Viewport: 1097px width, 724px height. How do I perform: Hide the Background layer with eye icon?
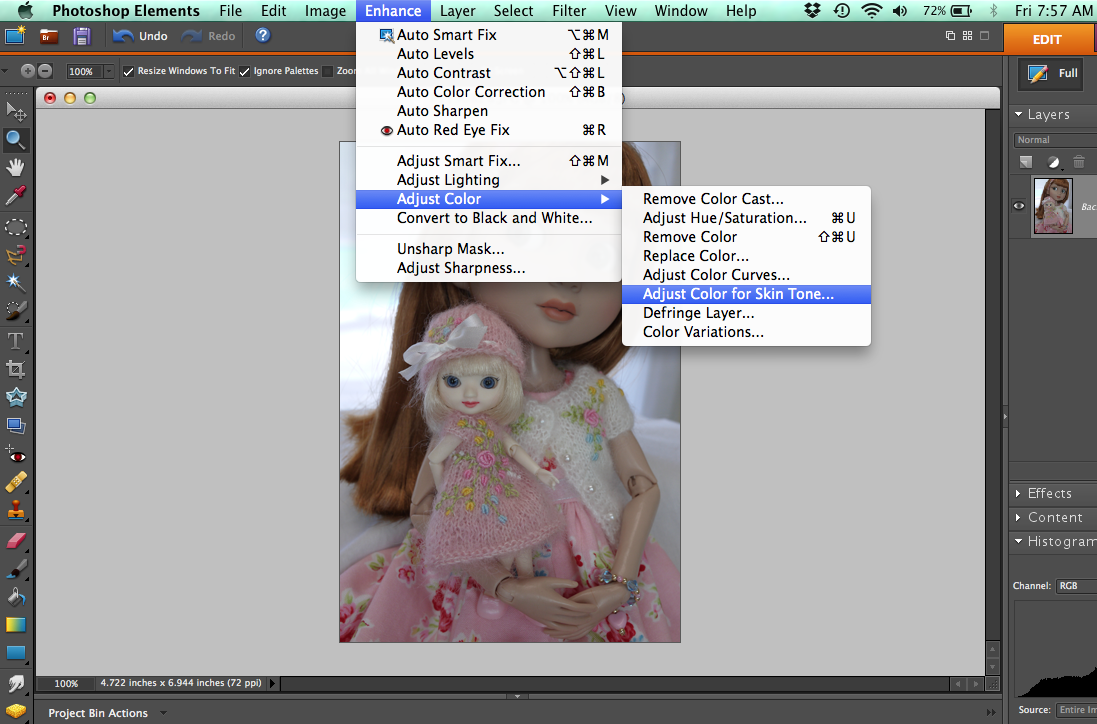(1019, 206)
